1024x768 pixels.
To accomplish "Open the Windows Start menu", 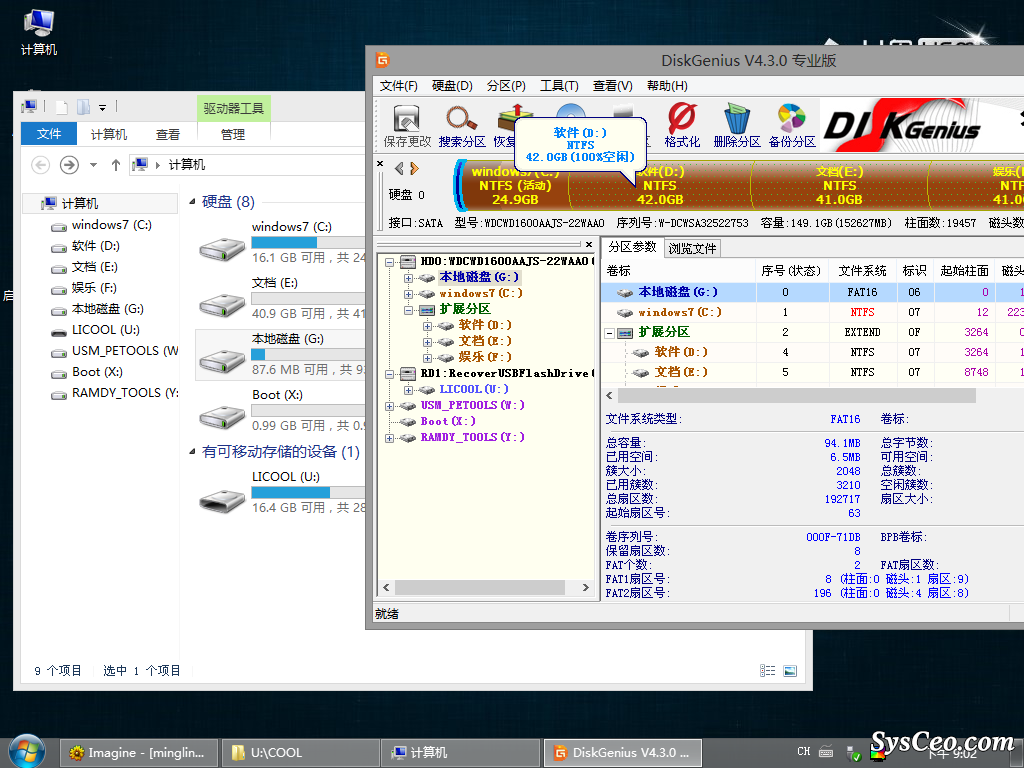I will click(x=27, y=751).
